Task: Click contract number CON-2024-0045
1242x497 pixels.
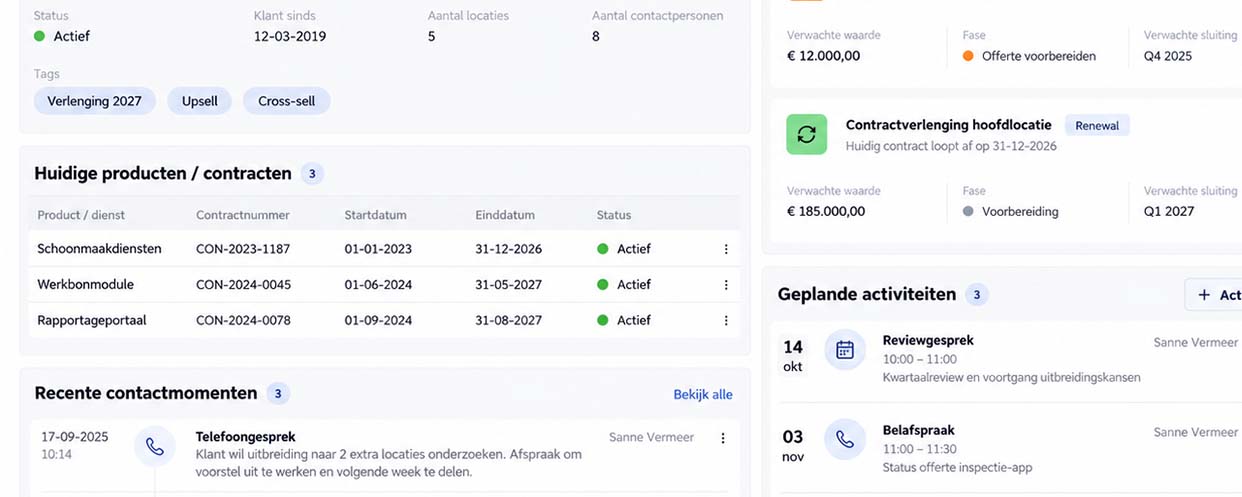Action: 244,285
